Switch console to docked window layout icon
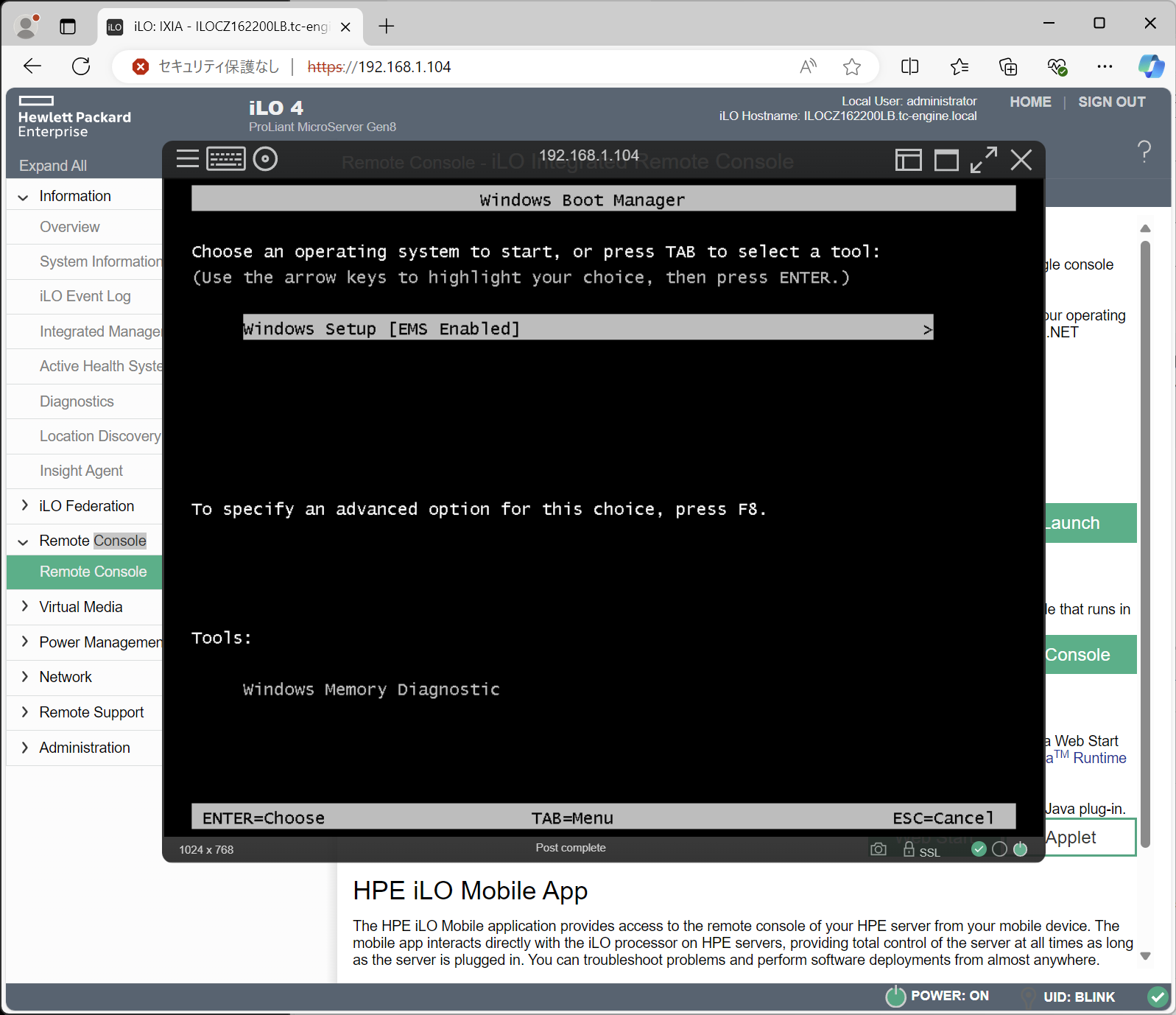The height and width of the screenshot is (1015, 1176). point(909,160)
